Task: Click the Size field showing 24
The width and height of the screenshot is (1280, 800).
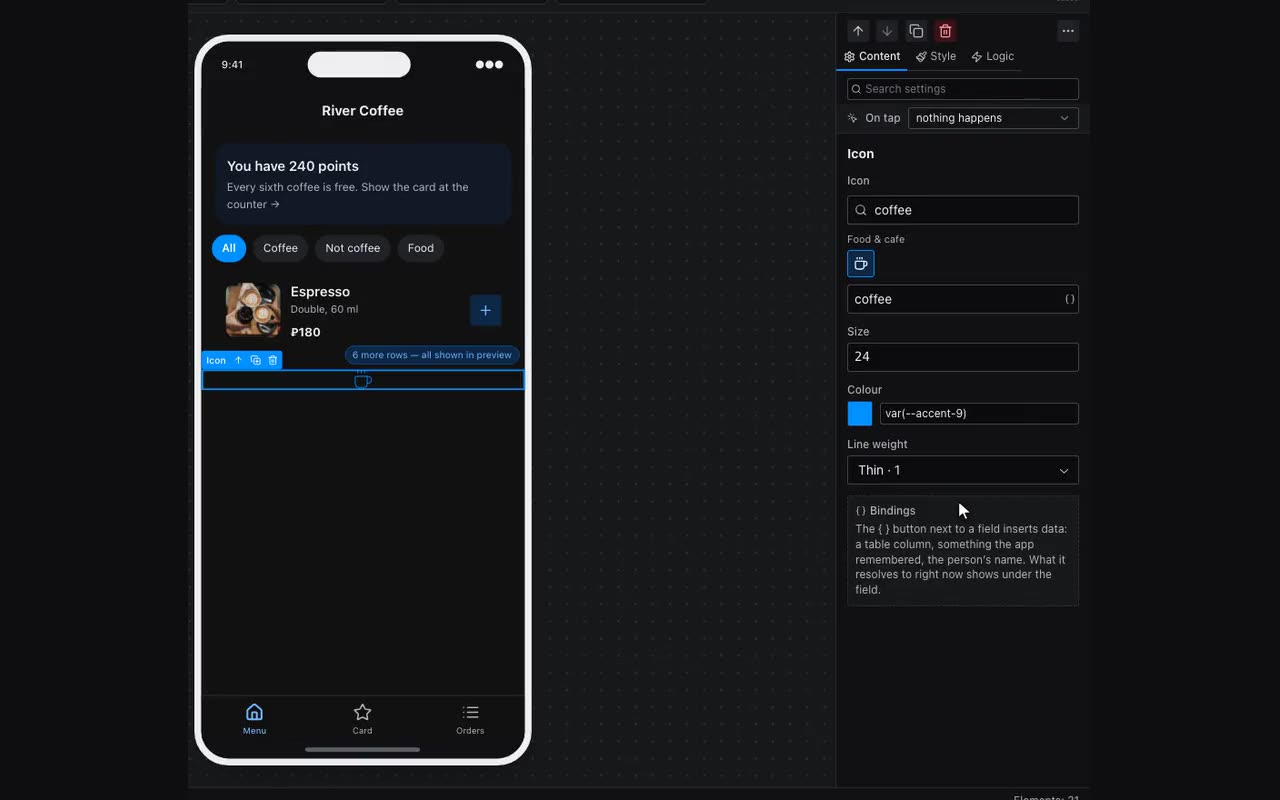Action: (963, 357)
